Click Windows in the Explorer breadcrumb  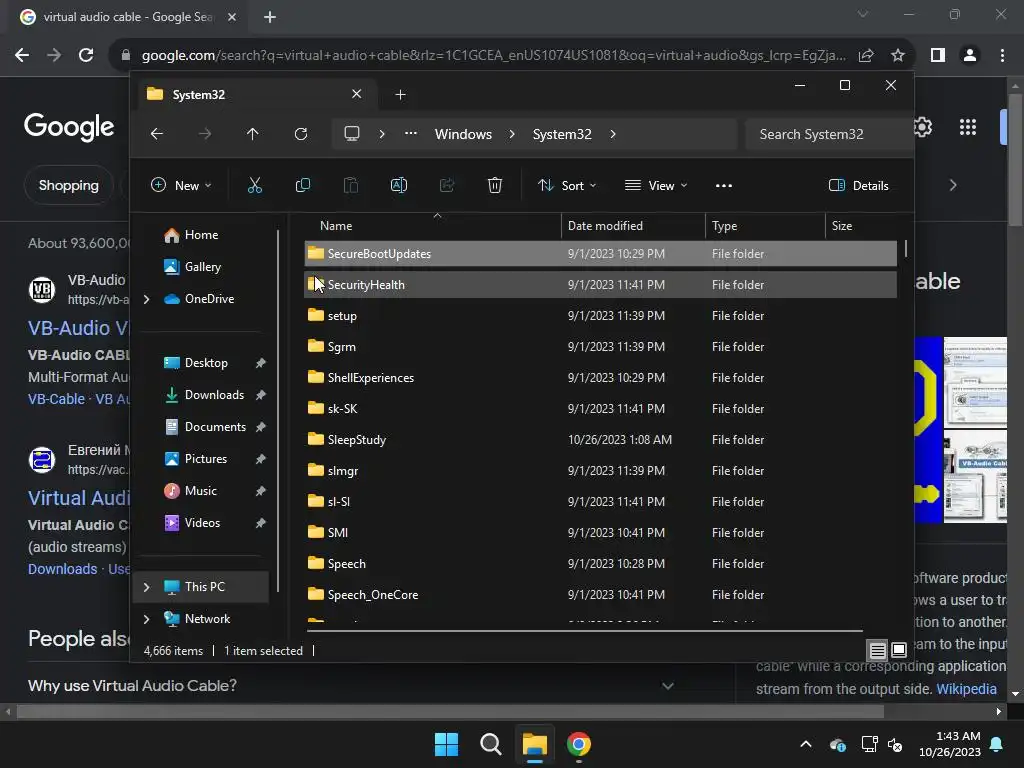click(x=463, y=134)
